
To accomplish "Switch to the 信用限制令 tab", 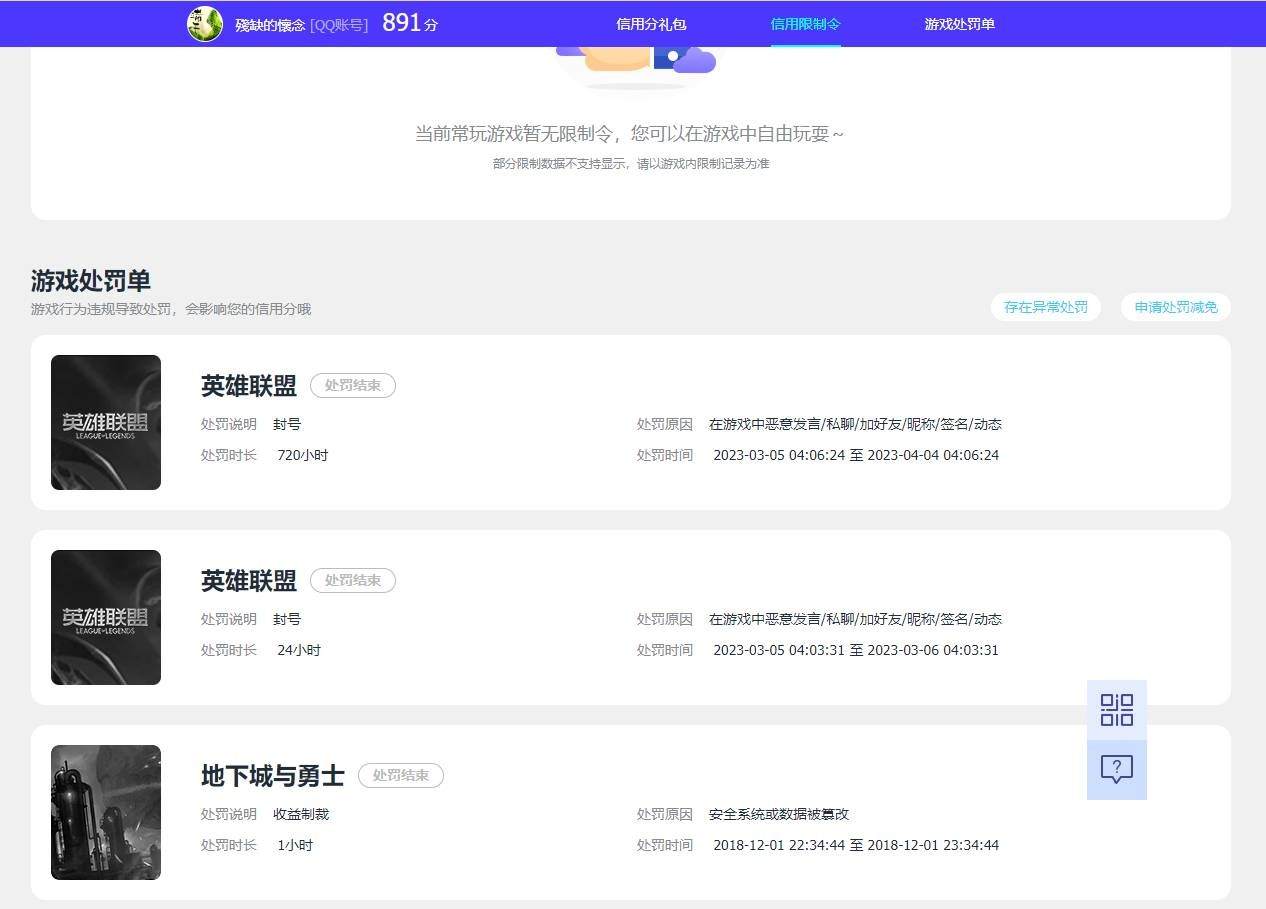I will point(806,24).
